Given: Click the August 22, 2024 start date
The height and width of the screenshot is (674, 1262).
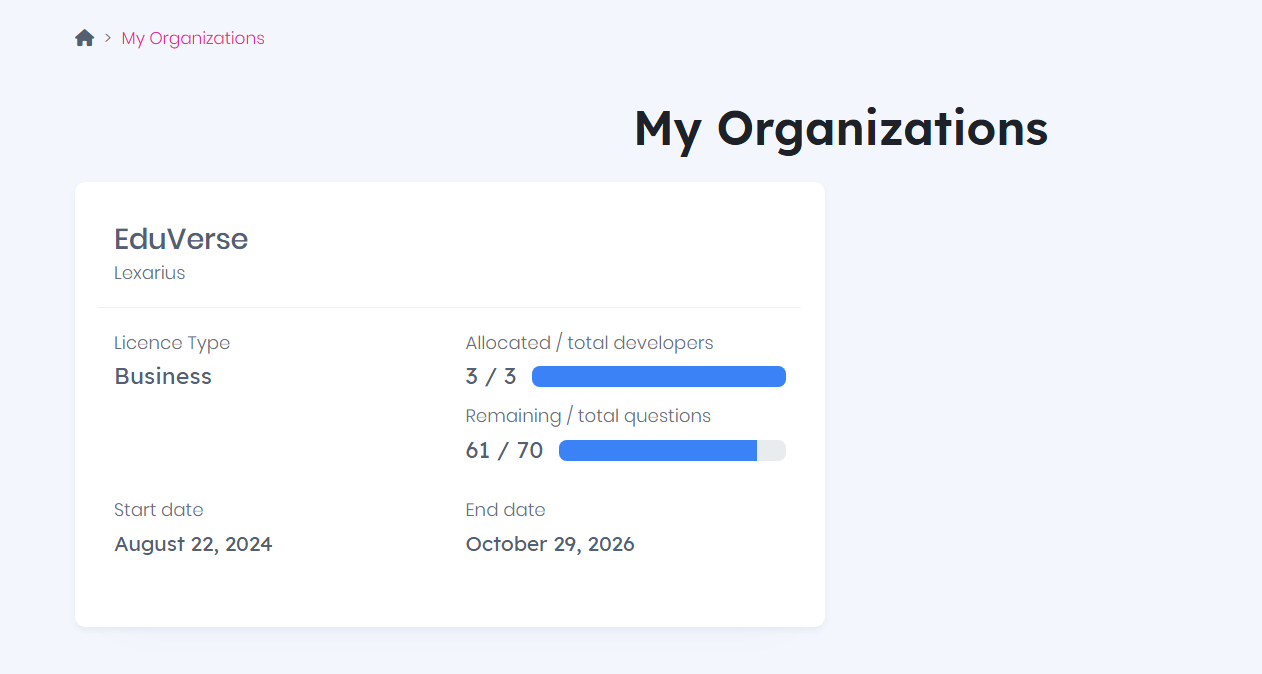Looking at the screenshot, I should 193,544.
